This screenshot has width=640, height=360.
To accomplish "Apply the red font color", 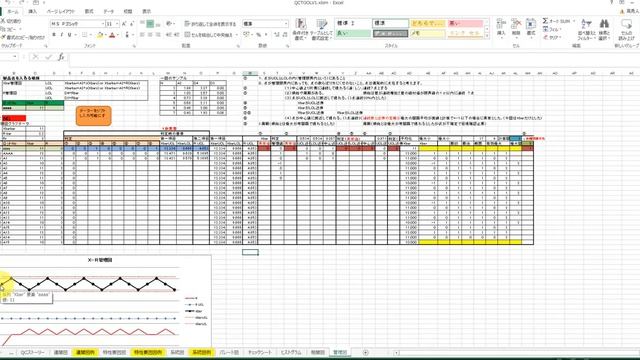I will [112, 36].
